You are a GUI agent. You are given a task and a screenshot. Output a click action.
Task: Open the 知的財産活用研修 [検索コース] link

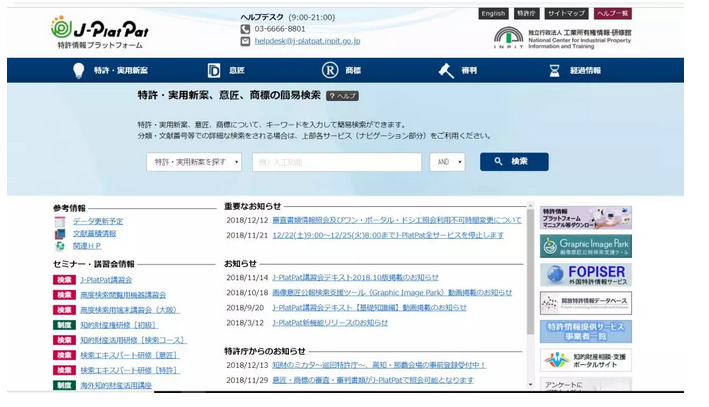(x=134, y=340)
